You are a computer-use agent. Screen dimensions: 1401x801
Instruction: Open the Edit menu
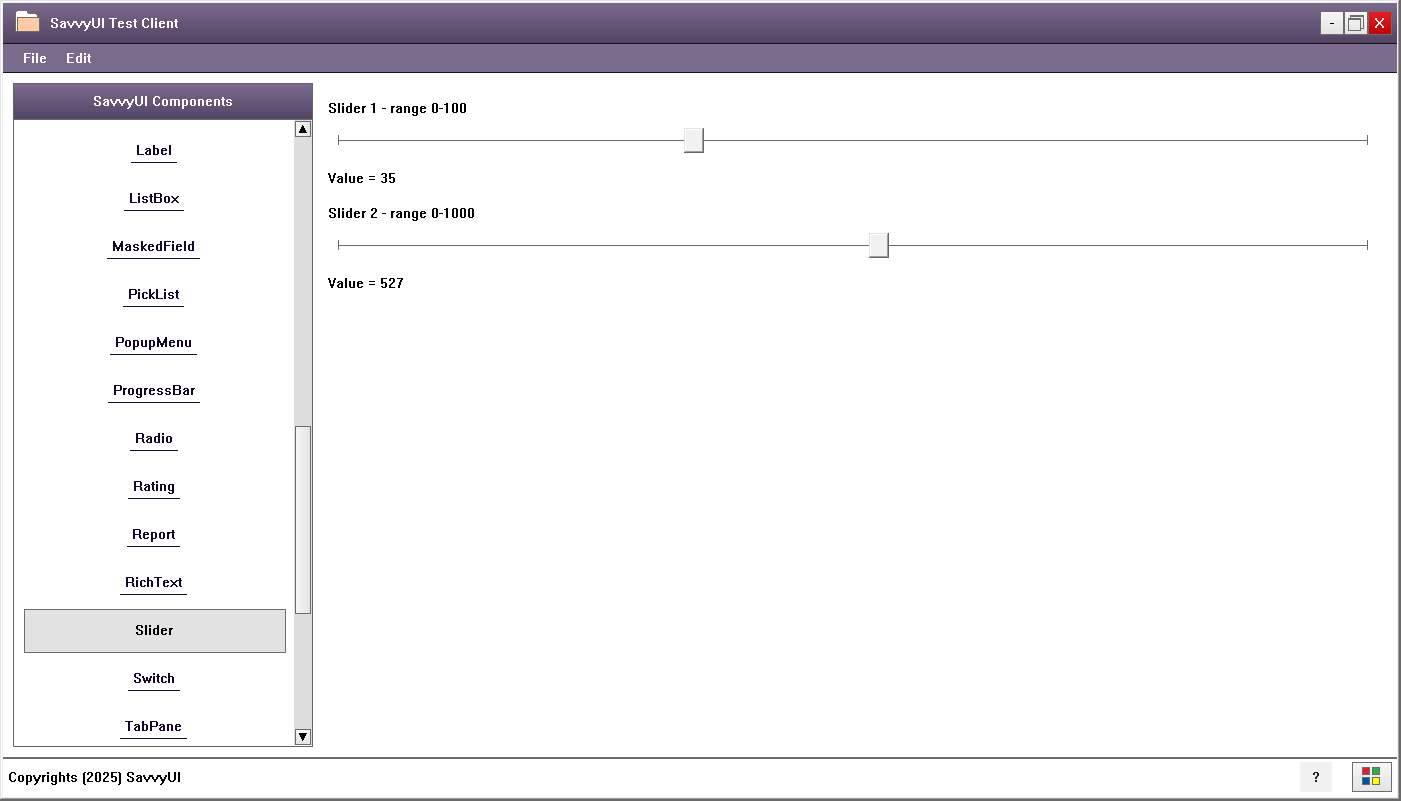pyautogui.click(x=78, y=58)
